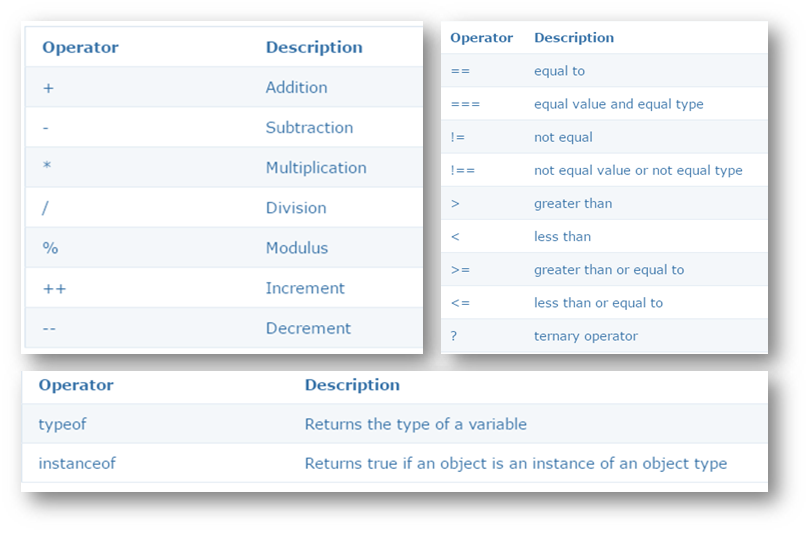The image size is (810, 534).
Task: Click the === operator symbol
Action: point(463,104)
